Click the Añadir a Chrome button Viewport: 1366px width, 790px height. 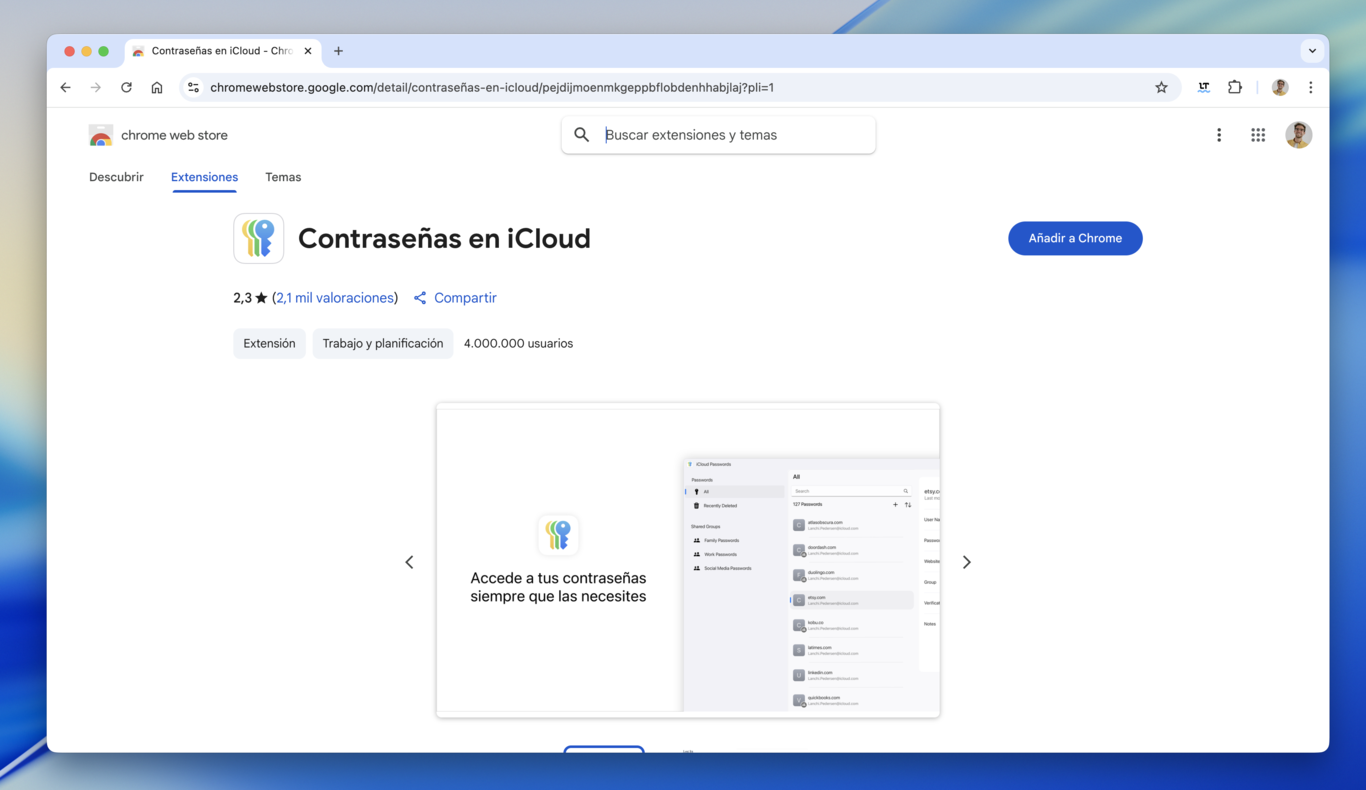click(1075, 238)
